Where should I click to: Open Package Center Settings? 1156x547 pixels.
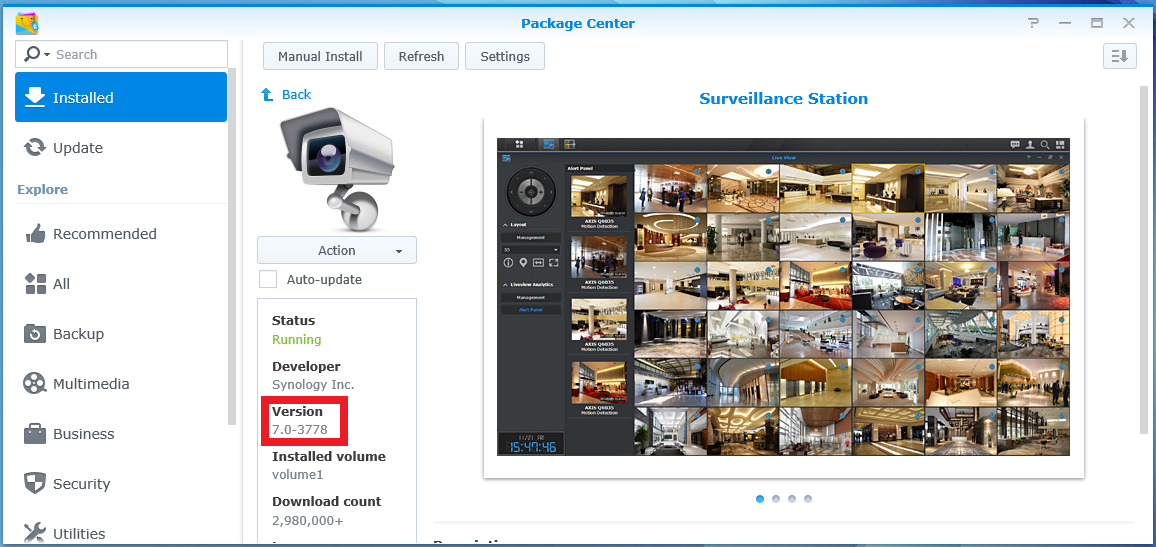click(505, 56)
